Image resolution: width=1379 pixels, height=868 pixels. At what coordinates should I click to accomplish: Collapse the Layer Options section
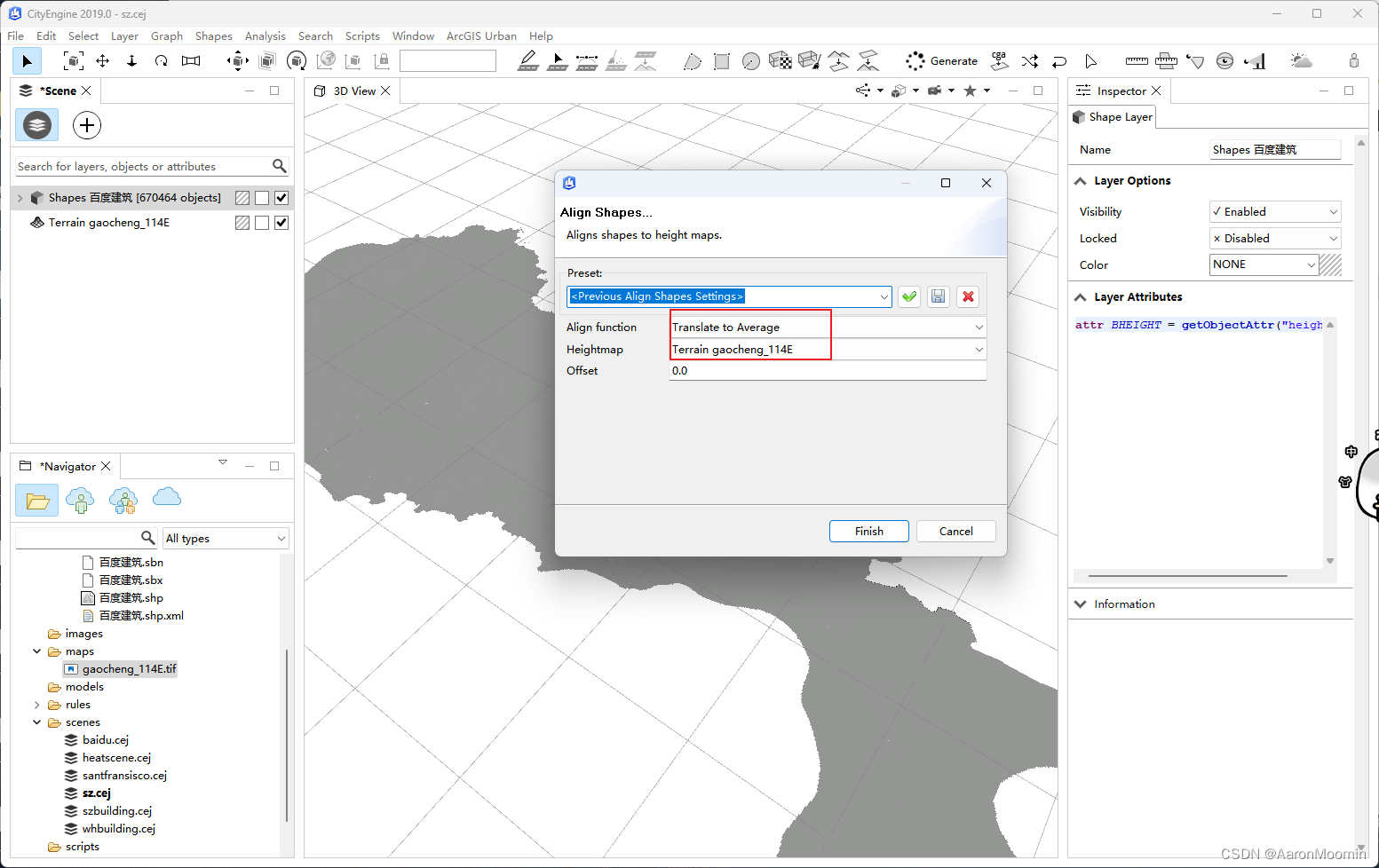1081,181
